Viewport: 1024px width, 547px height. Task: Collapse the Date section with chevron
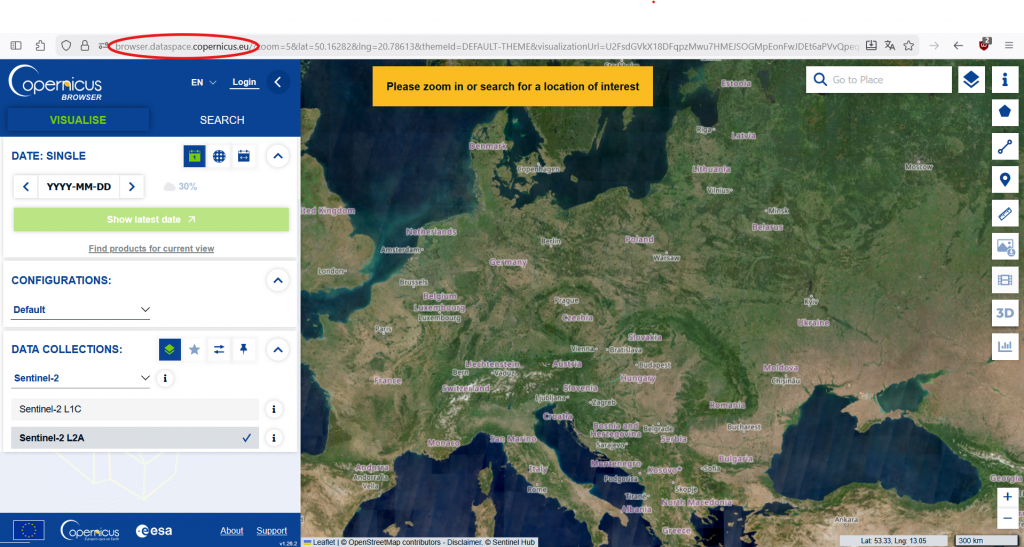point(278,156)
